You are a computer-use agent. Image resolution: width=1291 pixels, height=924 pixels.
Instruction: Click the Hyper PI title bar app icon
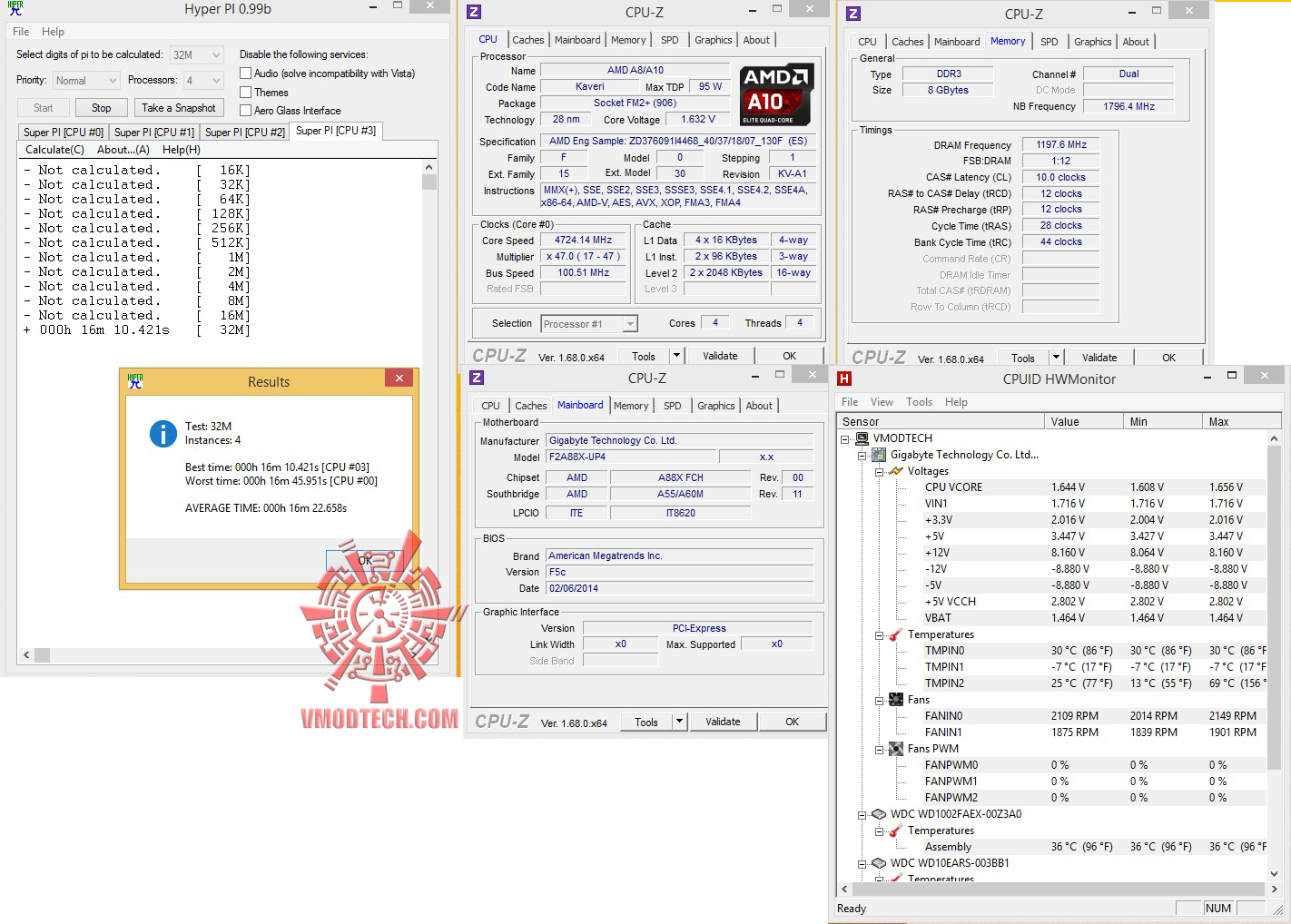[x=15, y=8]
